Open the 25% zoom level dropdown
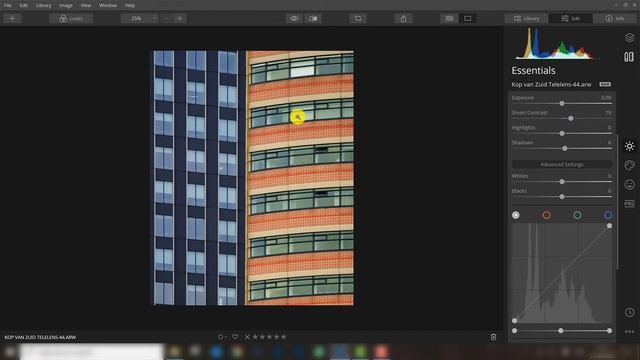 click(x=140, y=18)
